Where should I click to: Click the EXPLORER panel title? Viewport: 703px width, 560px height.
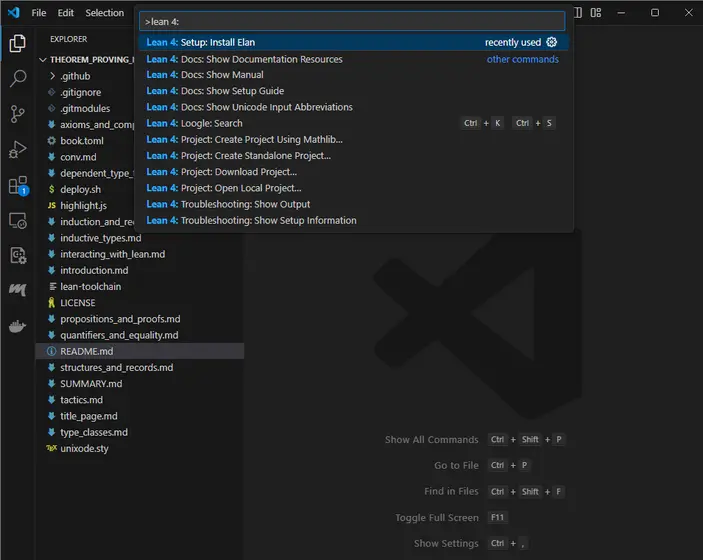click(69, 39)
